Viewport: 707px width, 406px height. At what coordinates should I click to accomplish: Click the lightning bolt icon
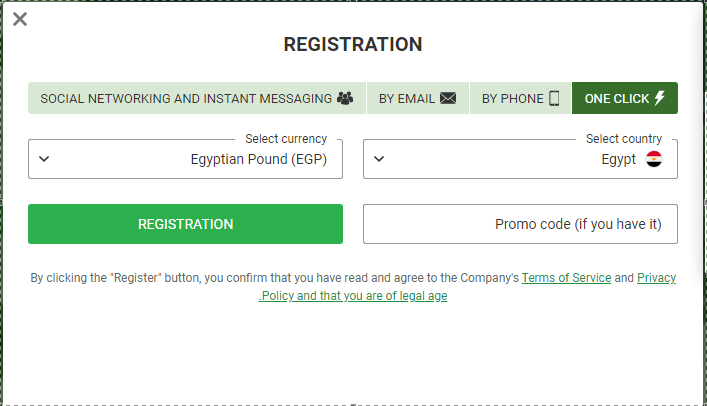point(659,98)
